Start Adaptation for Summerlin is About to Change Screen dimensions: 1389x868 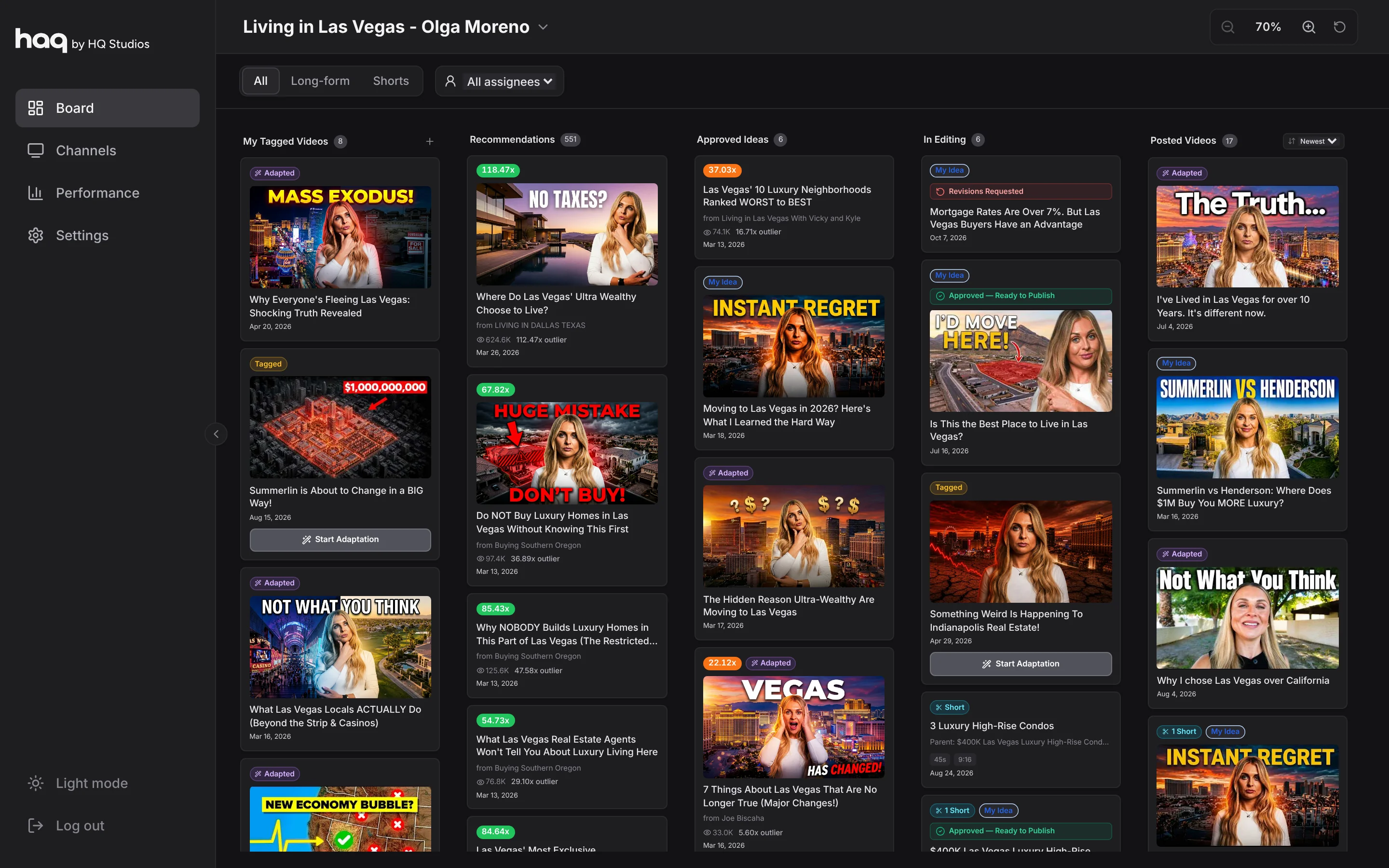pos(340,540)
